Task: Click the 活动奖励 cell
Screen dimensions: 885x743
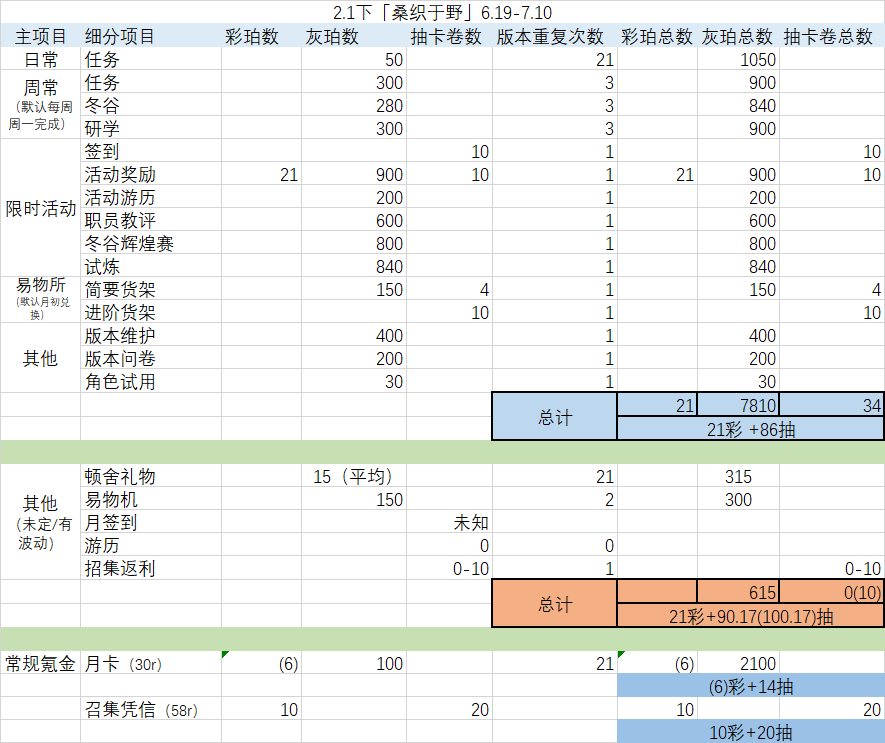Action: [151, 174]
